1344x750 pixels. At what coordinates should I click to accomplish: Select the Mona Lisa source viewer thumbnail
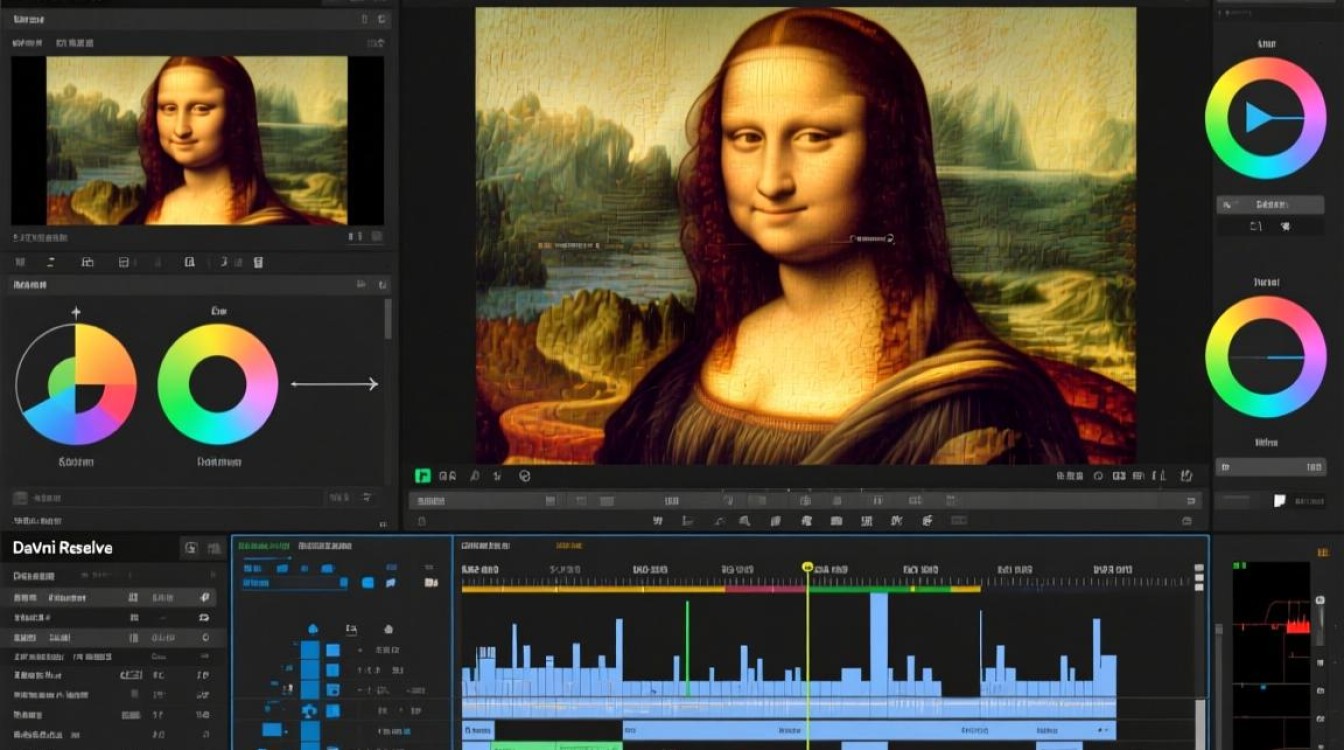197,140
